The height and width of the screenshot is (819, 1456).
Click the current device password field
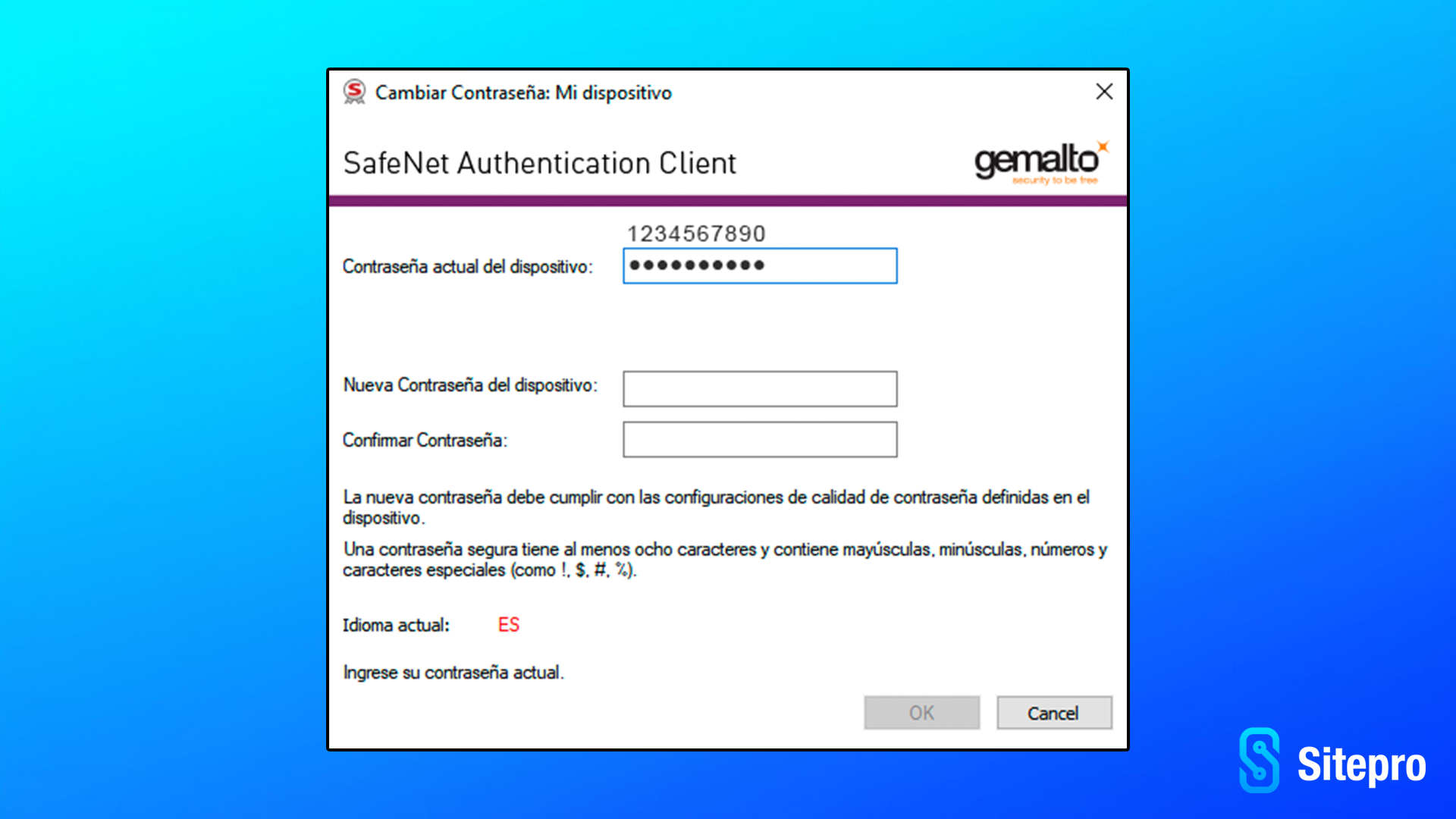760,266
